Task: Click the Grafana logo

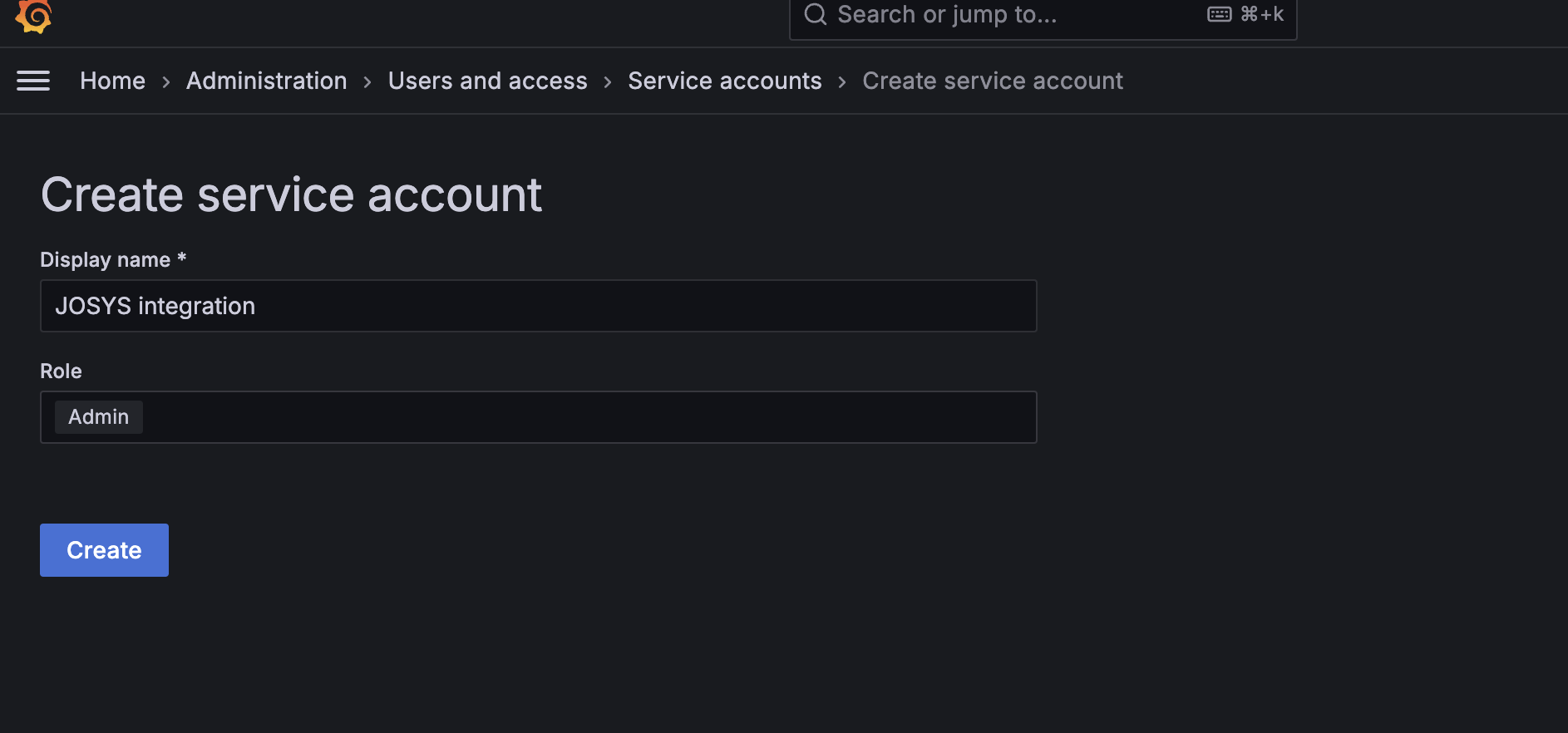Action: [33, 16]
